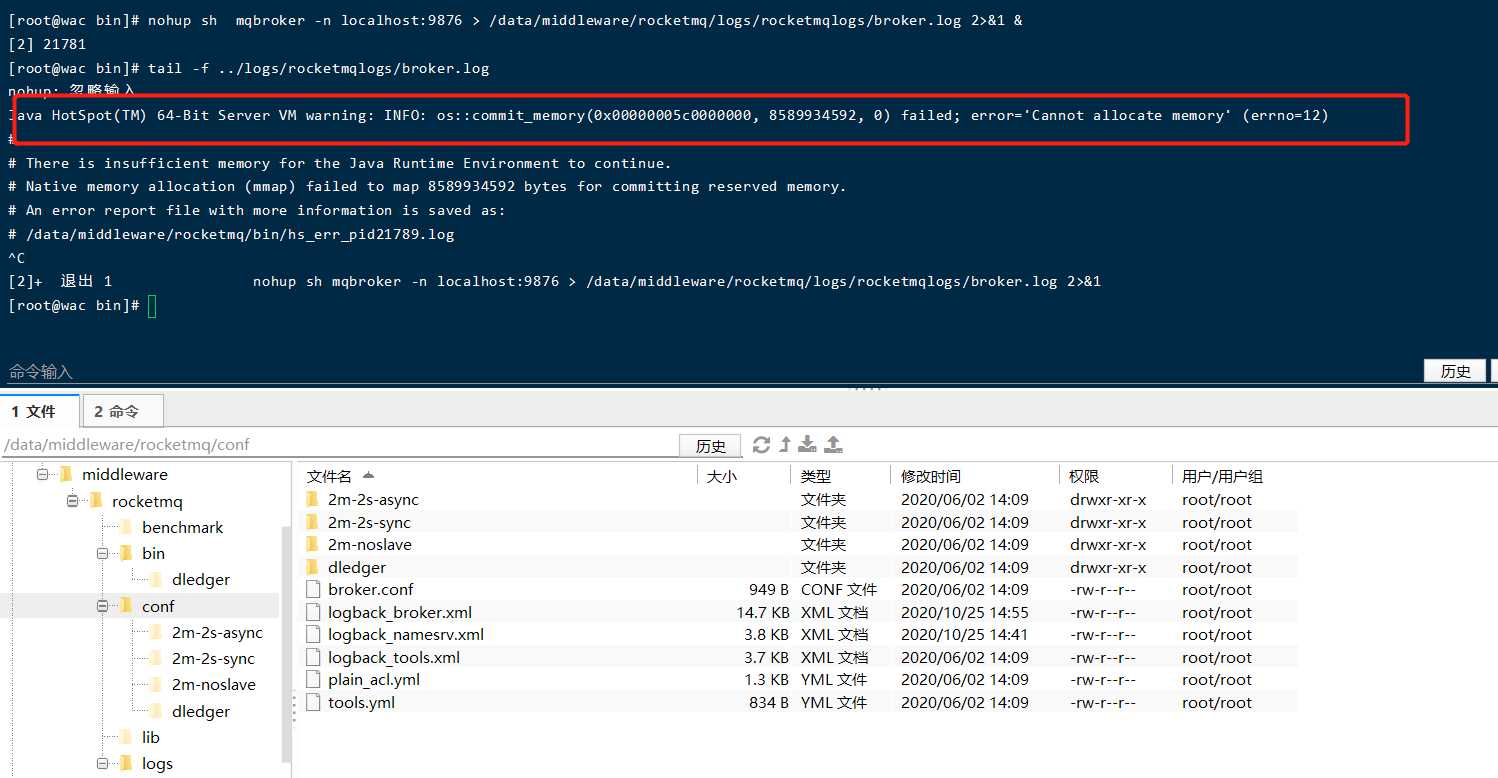Collapse the rocketmq tree node

coord(72,501)
